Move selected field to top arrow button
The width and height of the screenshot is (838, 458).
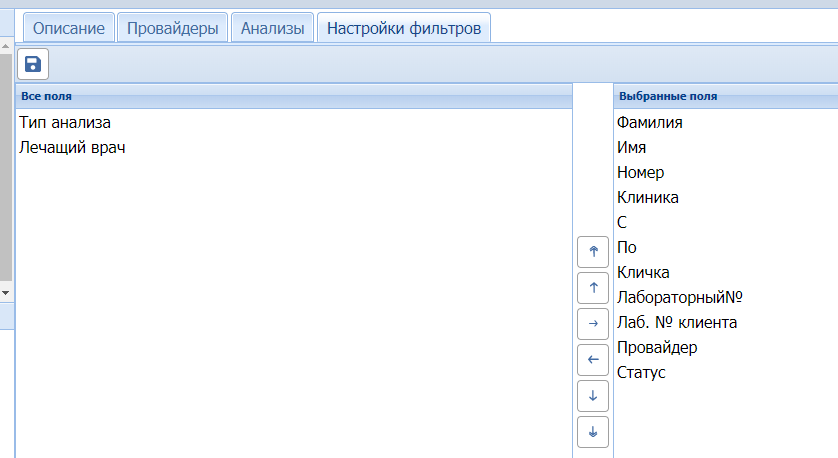pyautogui.click(x=593, y=251)
